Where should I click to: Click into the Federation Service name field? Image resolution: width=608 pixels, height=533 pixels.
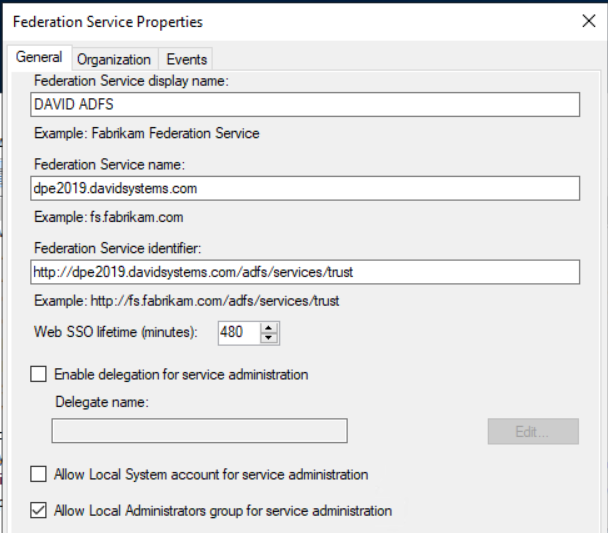click(x=305, y=188)
